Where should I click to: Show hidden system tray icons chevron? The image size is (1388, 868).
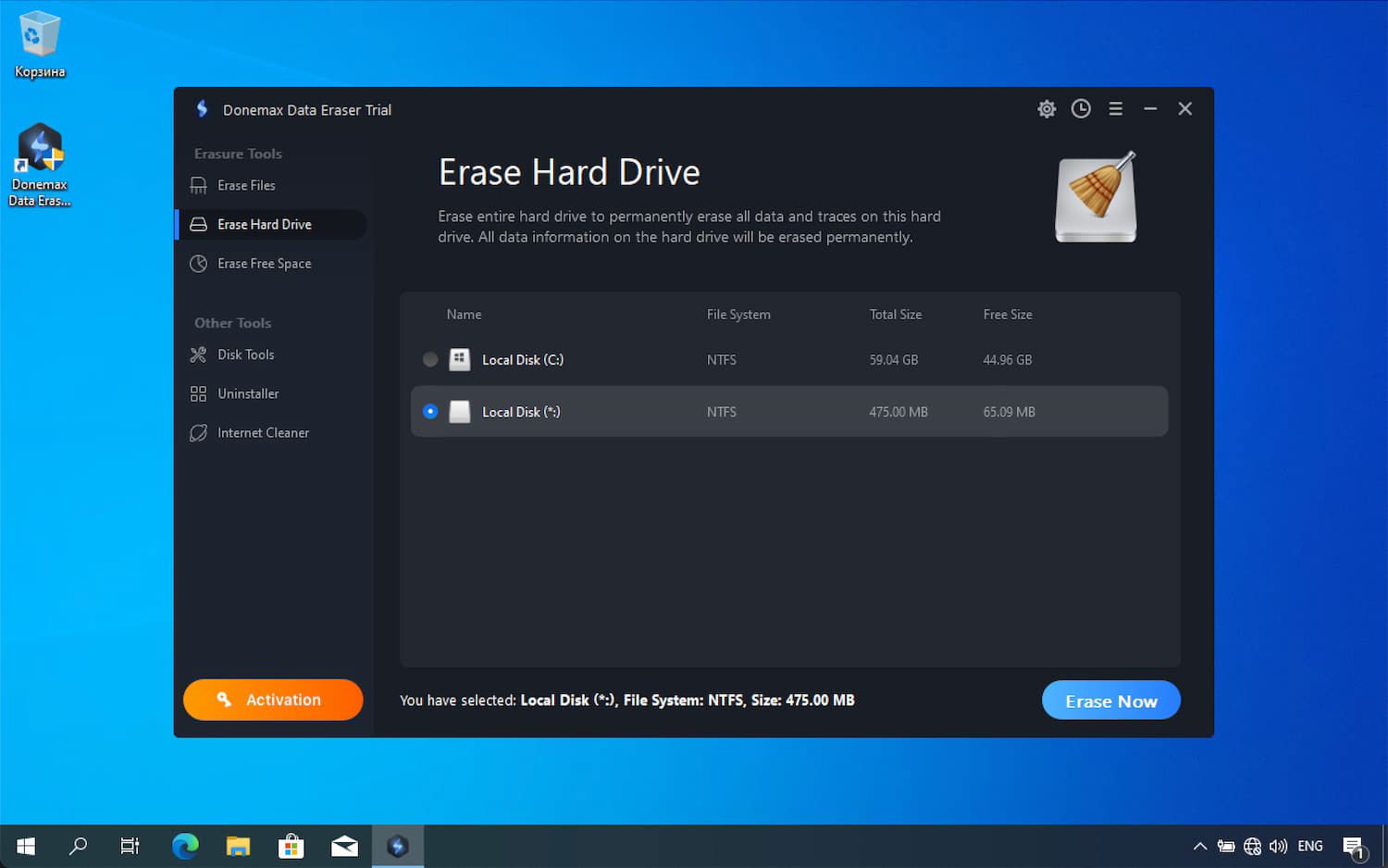tap(1200, 846)
